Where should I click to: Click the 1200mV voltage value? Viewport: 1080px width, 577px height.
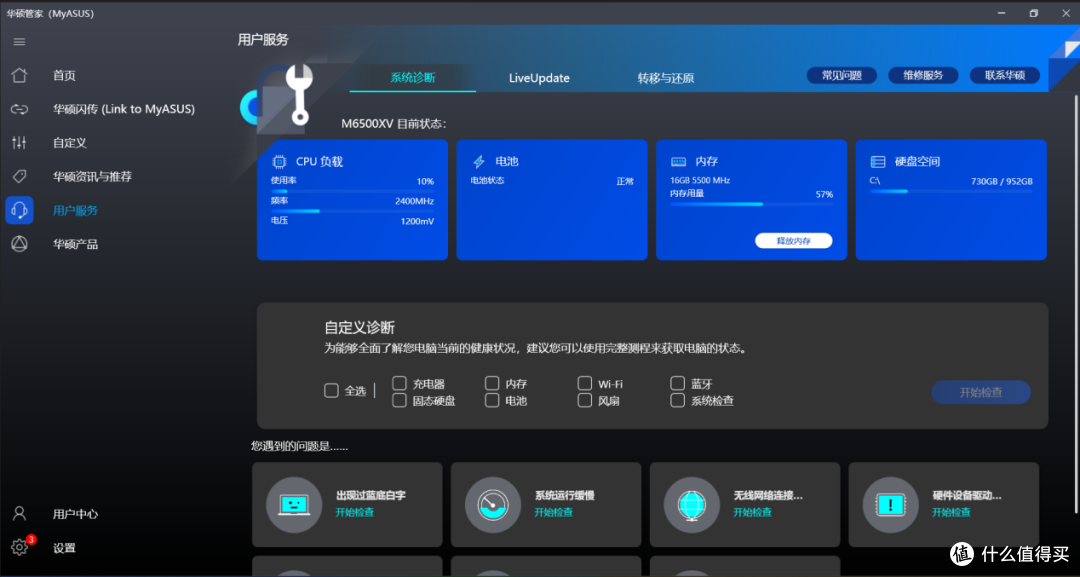coord(417,221)
